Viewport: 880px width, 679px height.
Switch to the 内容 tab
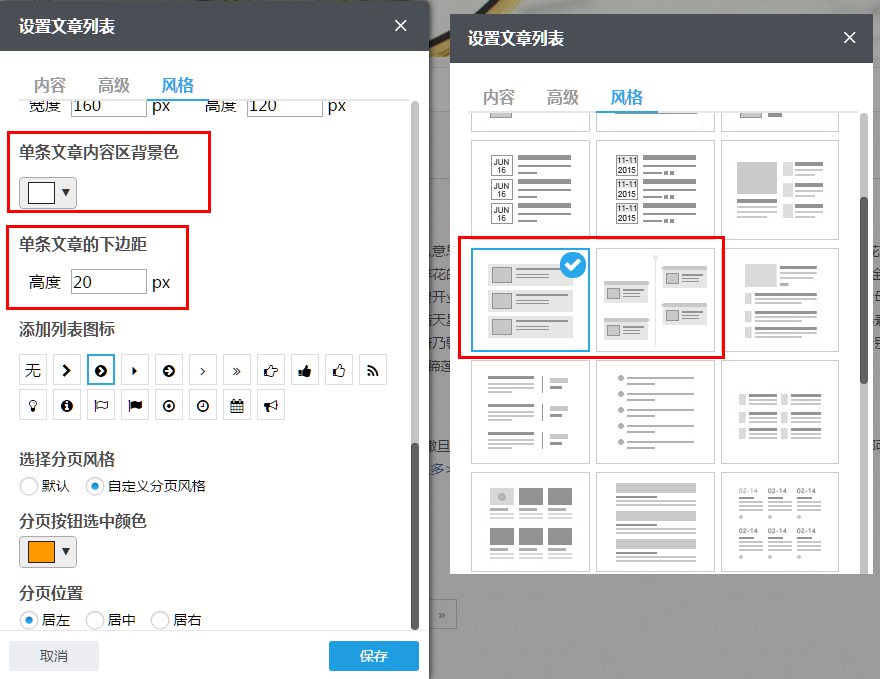[x=50, y=85]
